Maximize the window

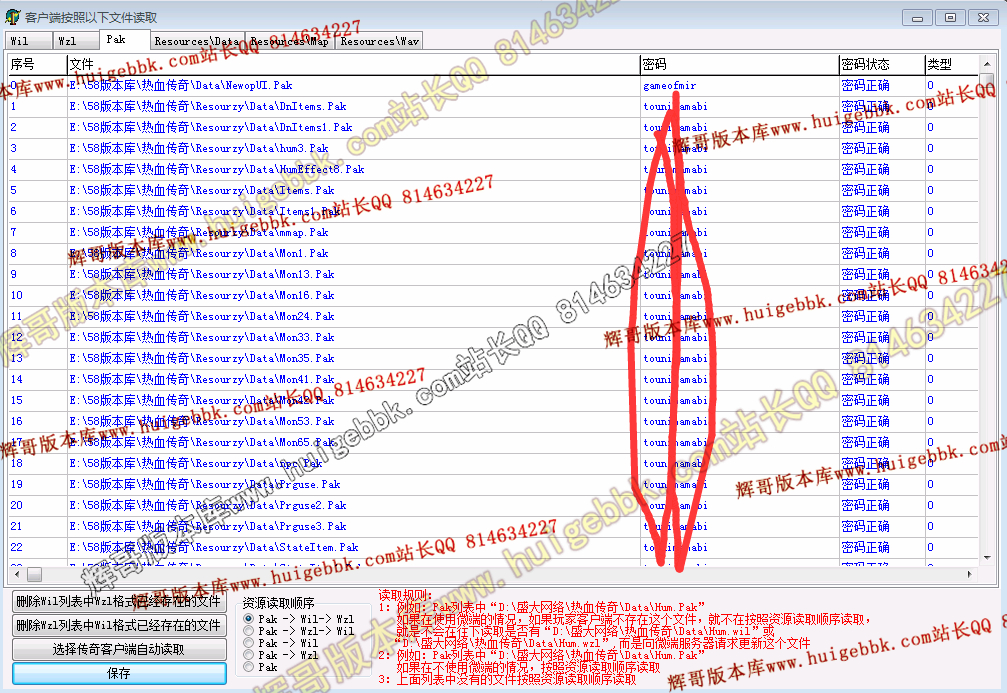tap(950, 17)
